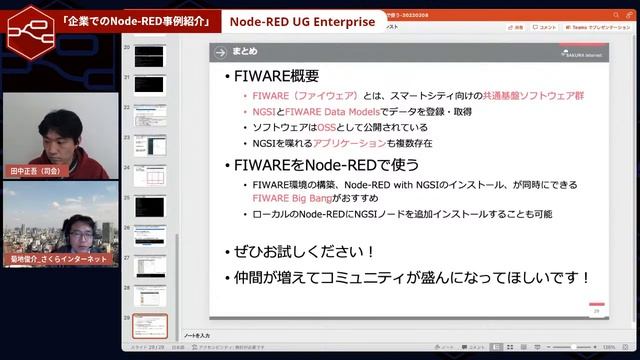Click the FIWARE Data Models red text
This screenshot has height=360, width=640.
pos(332,111)
